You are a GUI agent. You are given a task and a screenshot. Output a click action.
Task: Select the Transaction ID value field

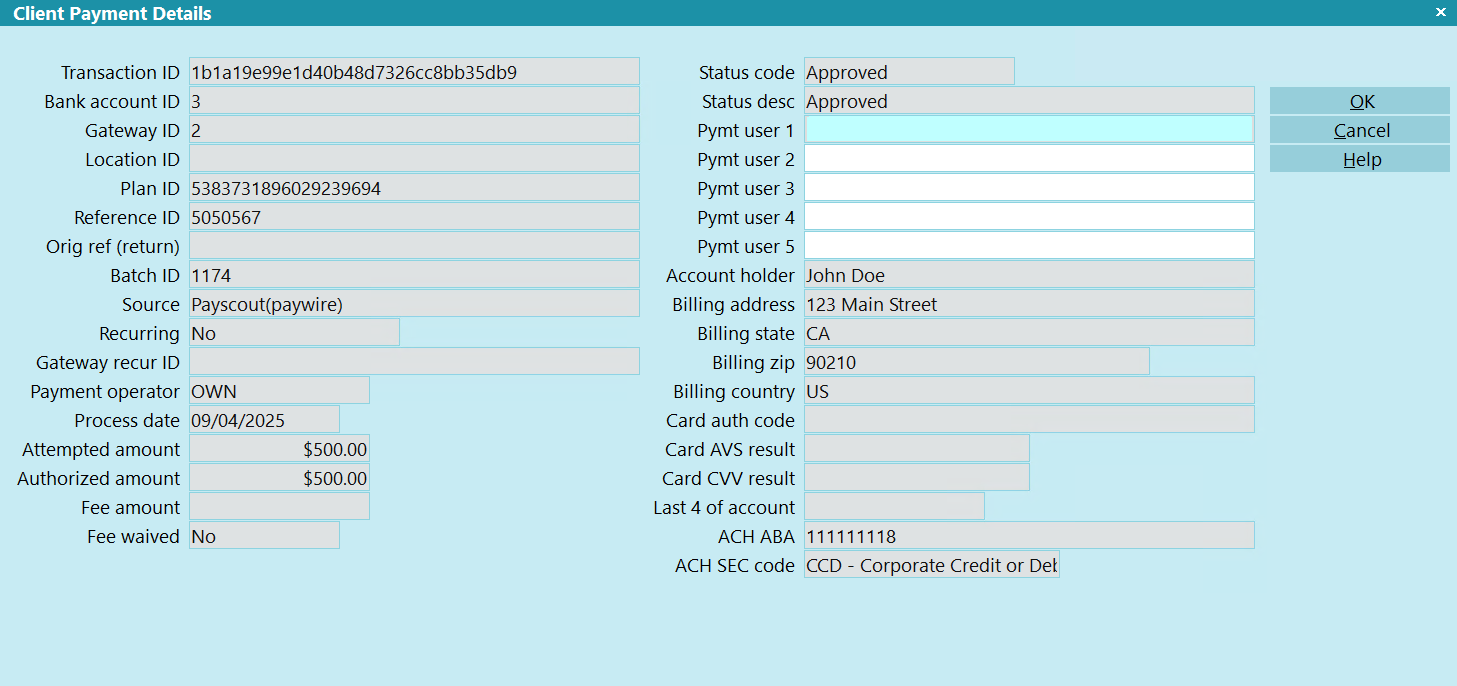point(413,72)
